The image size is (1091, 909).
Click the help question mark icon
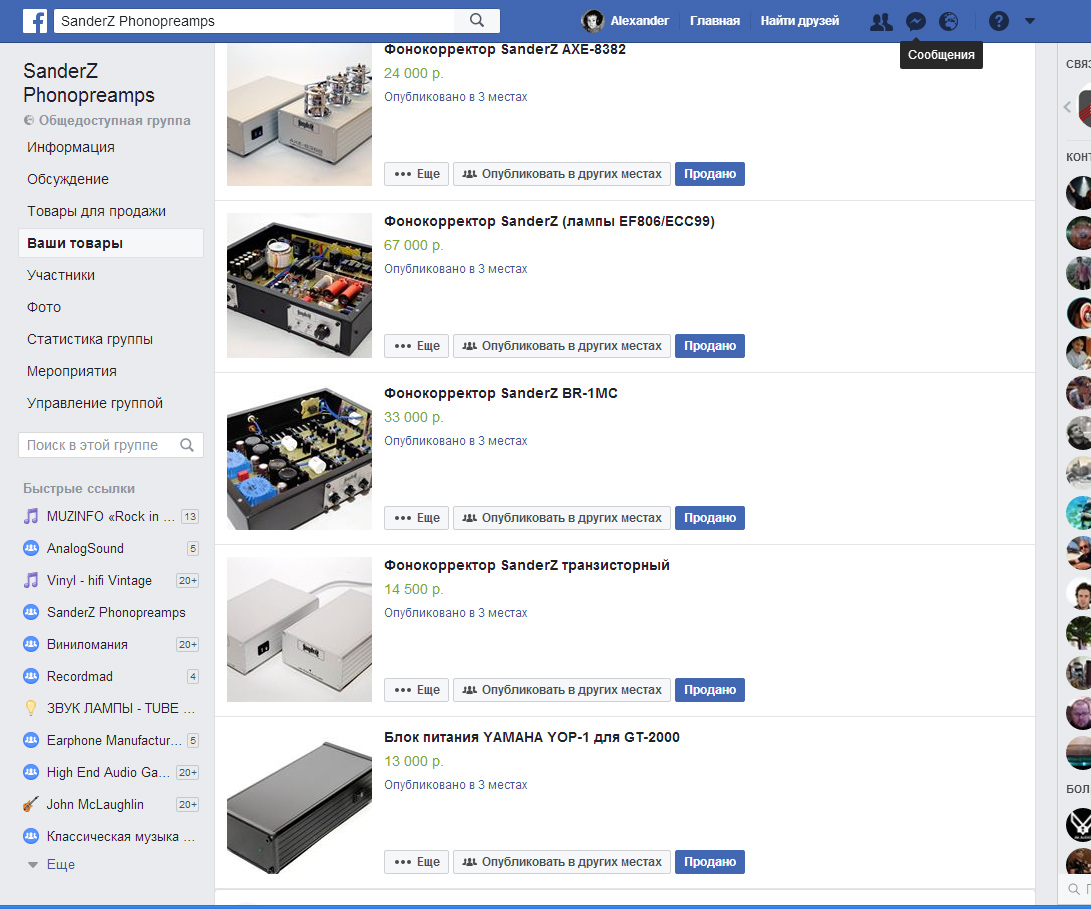pyautogui.click(x=998, y=21)
